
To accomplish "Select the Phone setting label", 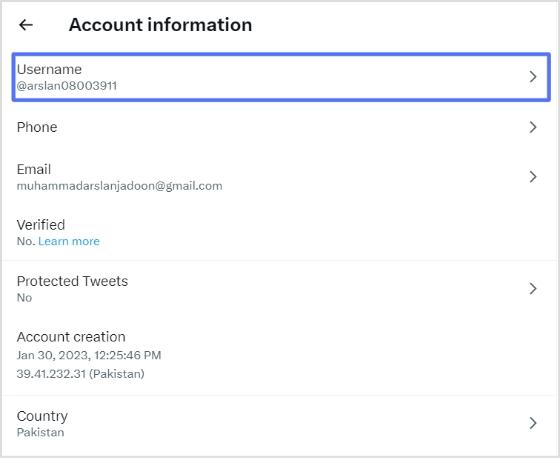I will tap(37, 127).
